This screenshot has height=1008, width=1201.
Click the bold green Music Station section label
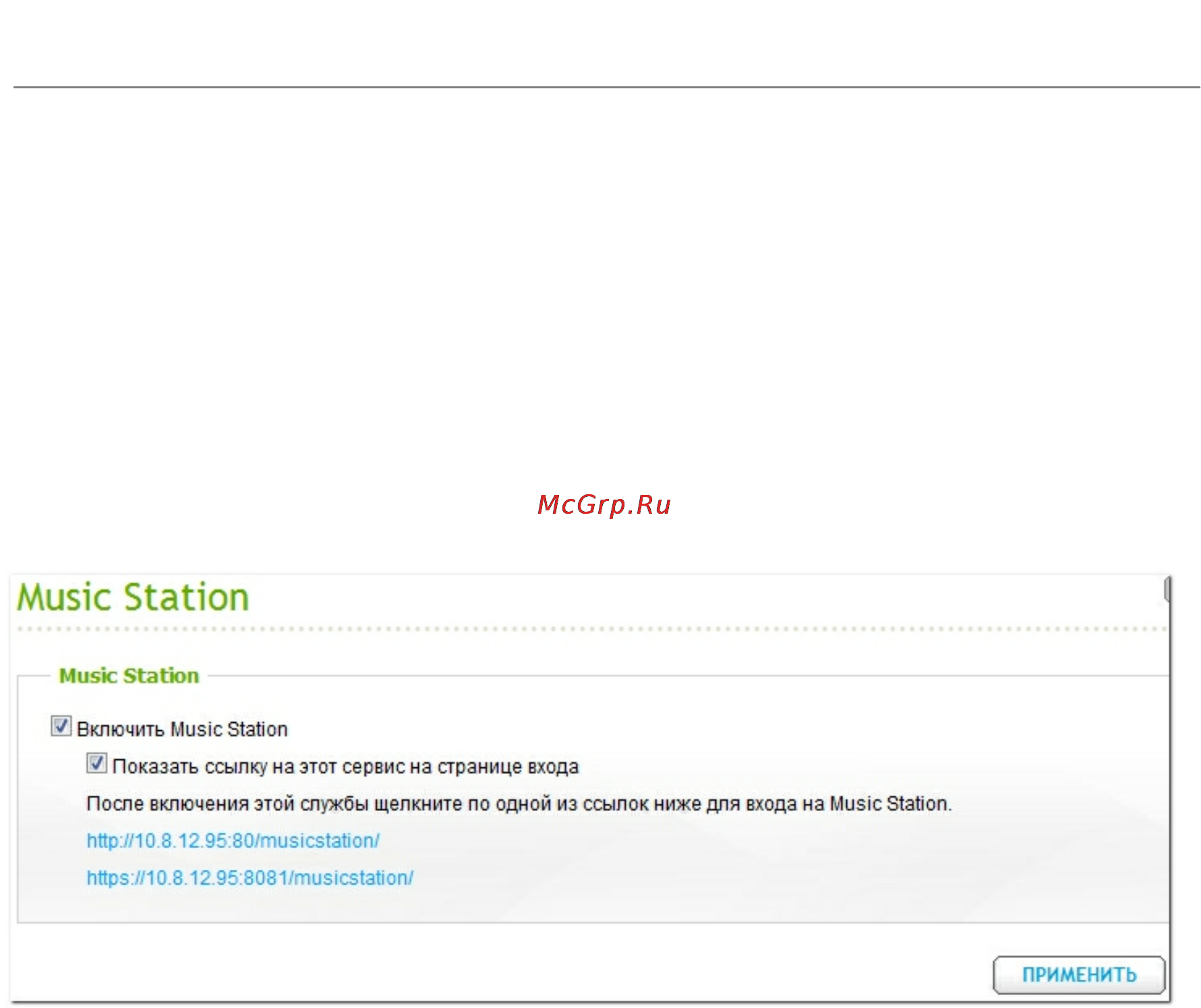pos(129,676)
